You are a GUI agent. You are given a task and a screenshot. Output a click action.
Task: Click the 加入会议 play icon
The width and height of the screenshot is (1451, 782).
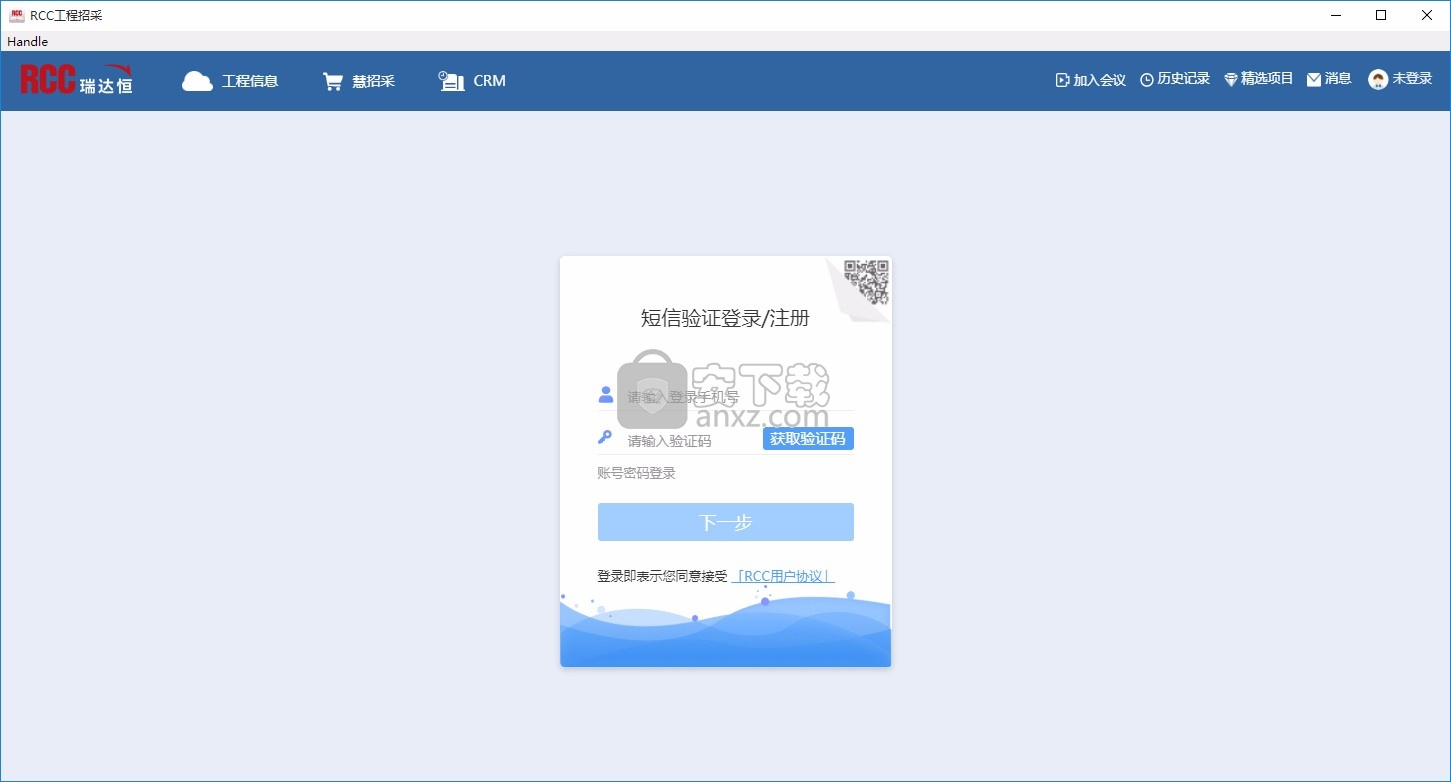[x=1062, y=80]
